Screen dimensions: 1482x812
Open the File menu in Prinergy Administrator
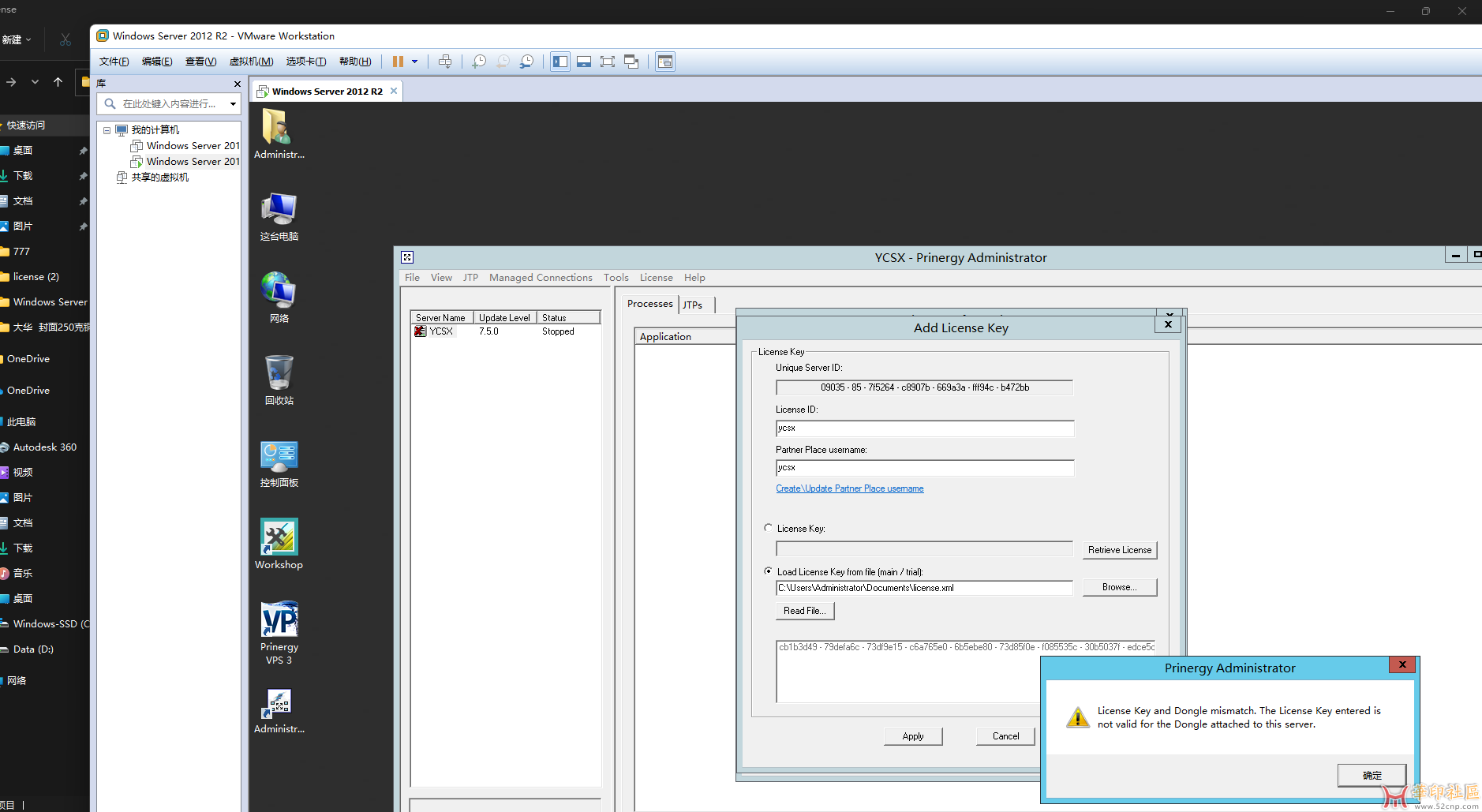tap(412, 278)
